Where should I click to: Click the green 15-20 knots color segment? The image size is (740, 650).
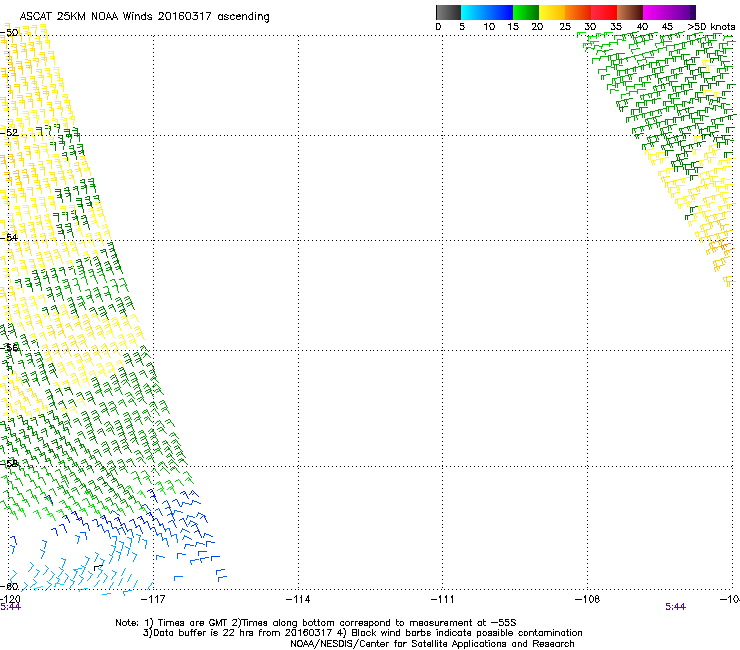click(x=526, y=12)
